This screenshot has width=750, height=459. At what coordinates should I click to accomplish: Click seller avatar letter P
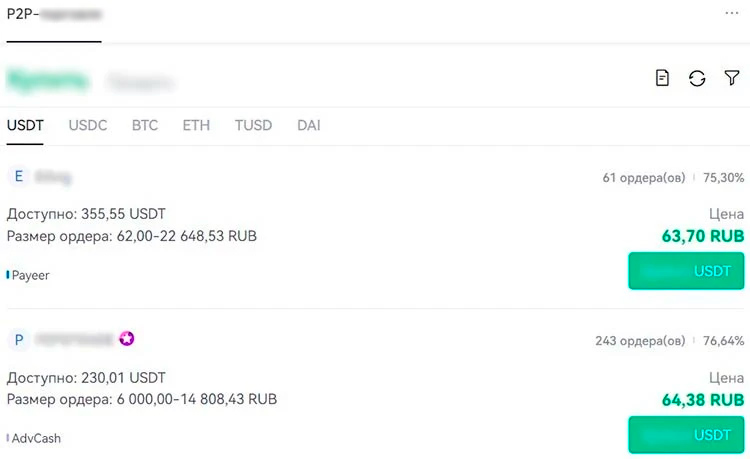point(19,340)
